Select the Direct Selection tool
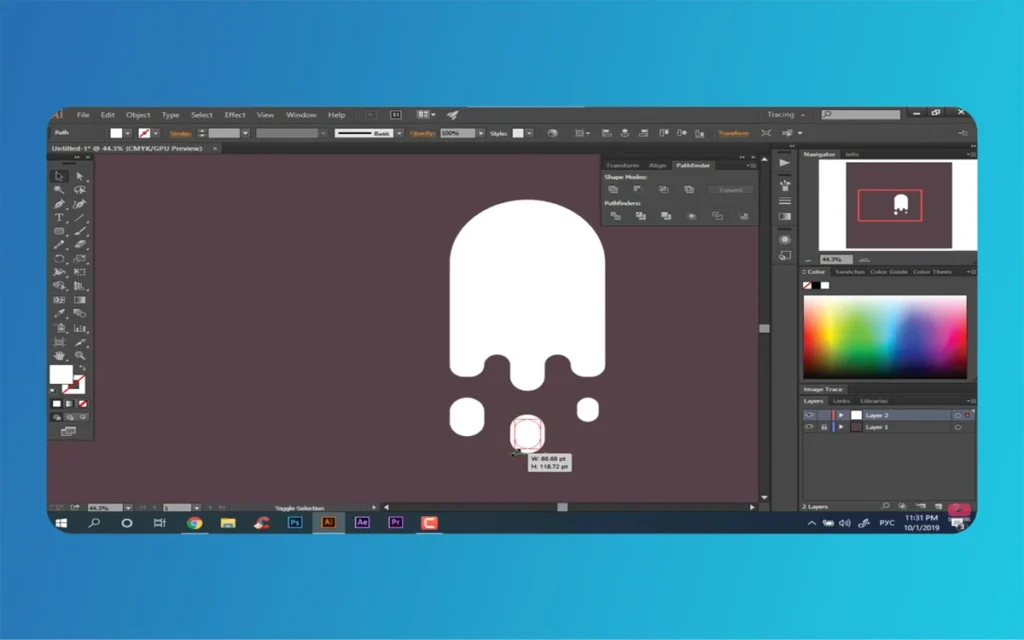 [x=80, y=176]
